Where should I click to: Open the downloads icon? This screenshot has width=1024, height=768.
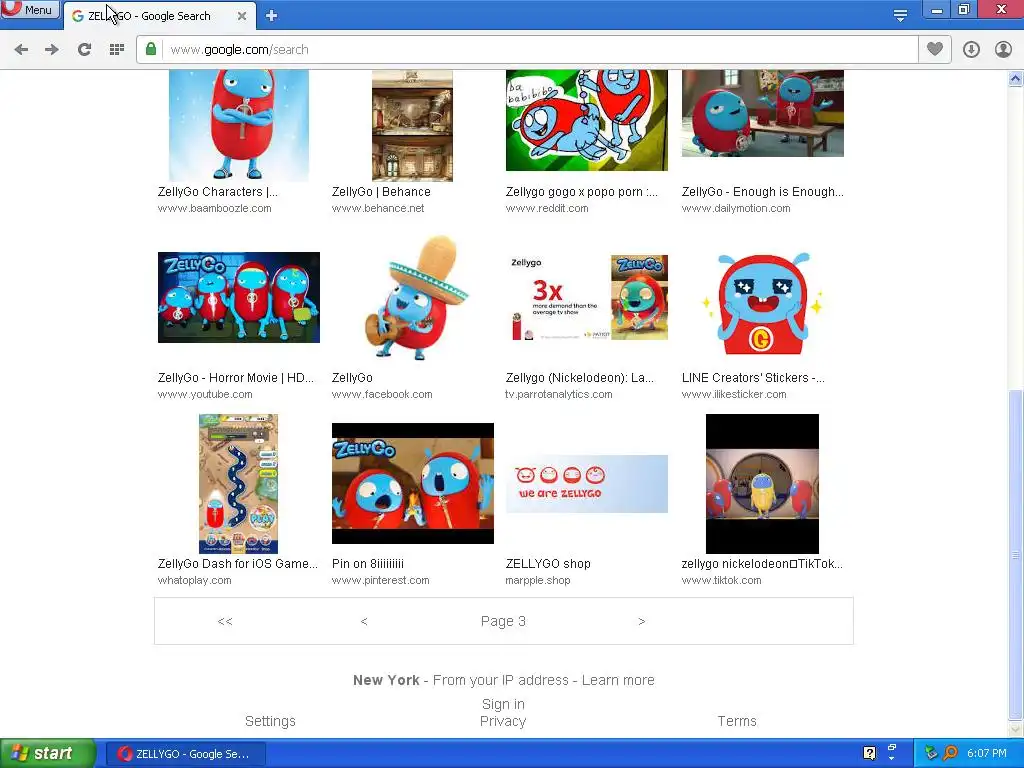(x=971, y=50)
